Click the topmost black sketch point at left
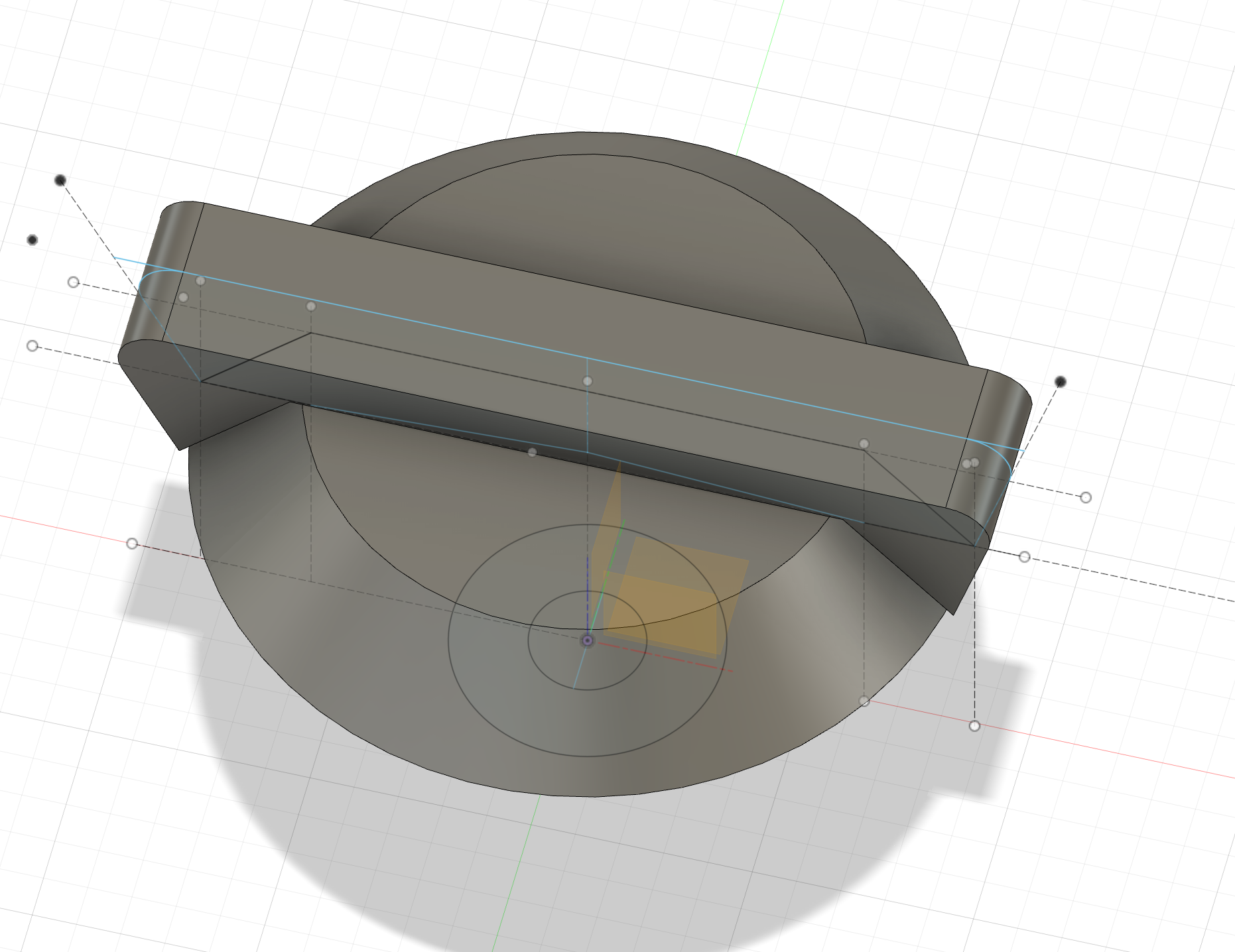Viewport: 1235px width, 952px height. (x=60, y=180)
